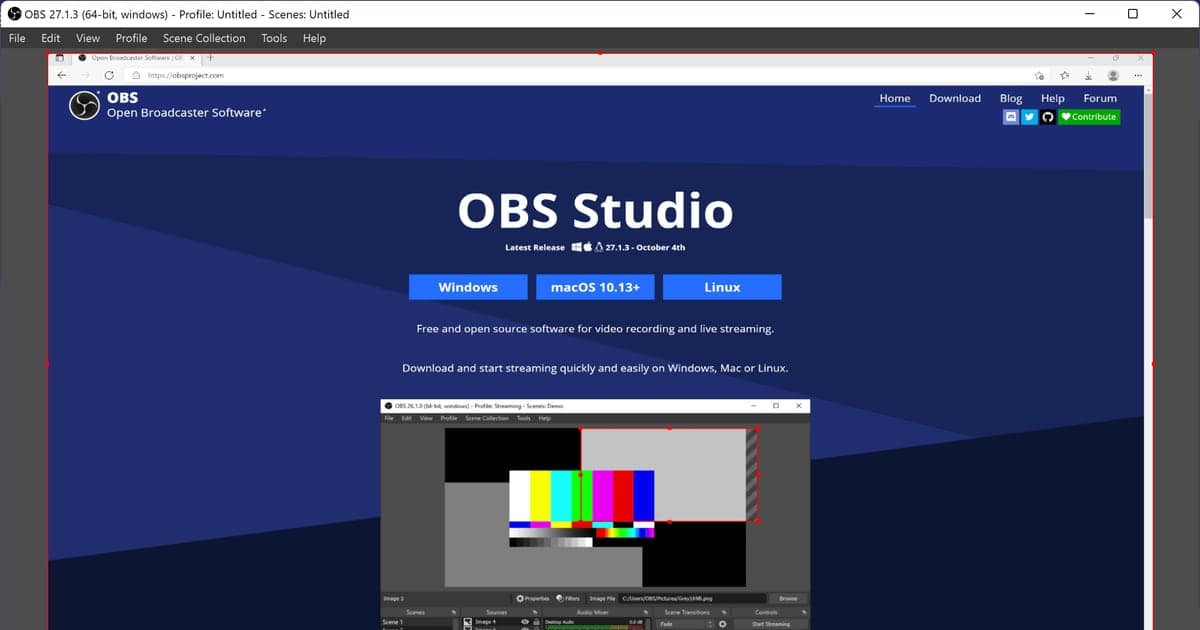The width and height of the screenshot is (1200, 630).
Task: Click the OBS Studio heading text
Action: (x=595, y=211)
